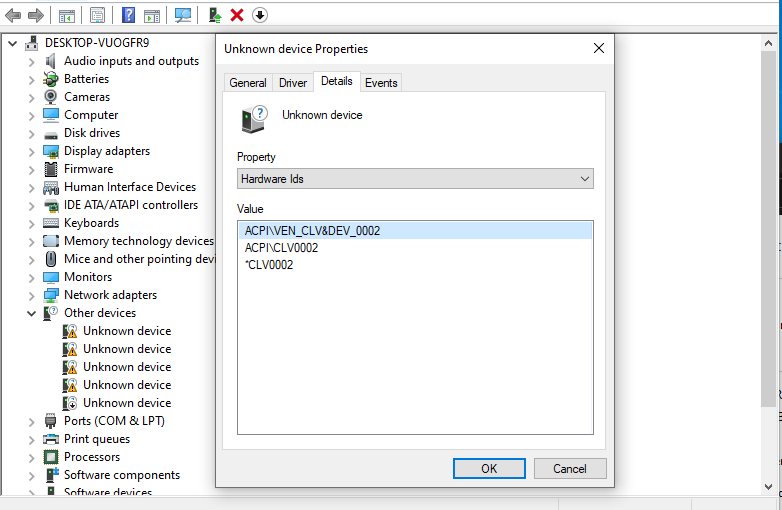Screen dimensions: 782x510
Task: Click the vertical scrollbar thumb in Device Manager
Action: tap(769, 229)
